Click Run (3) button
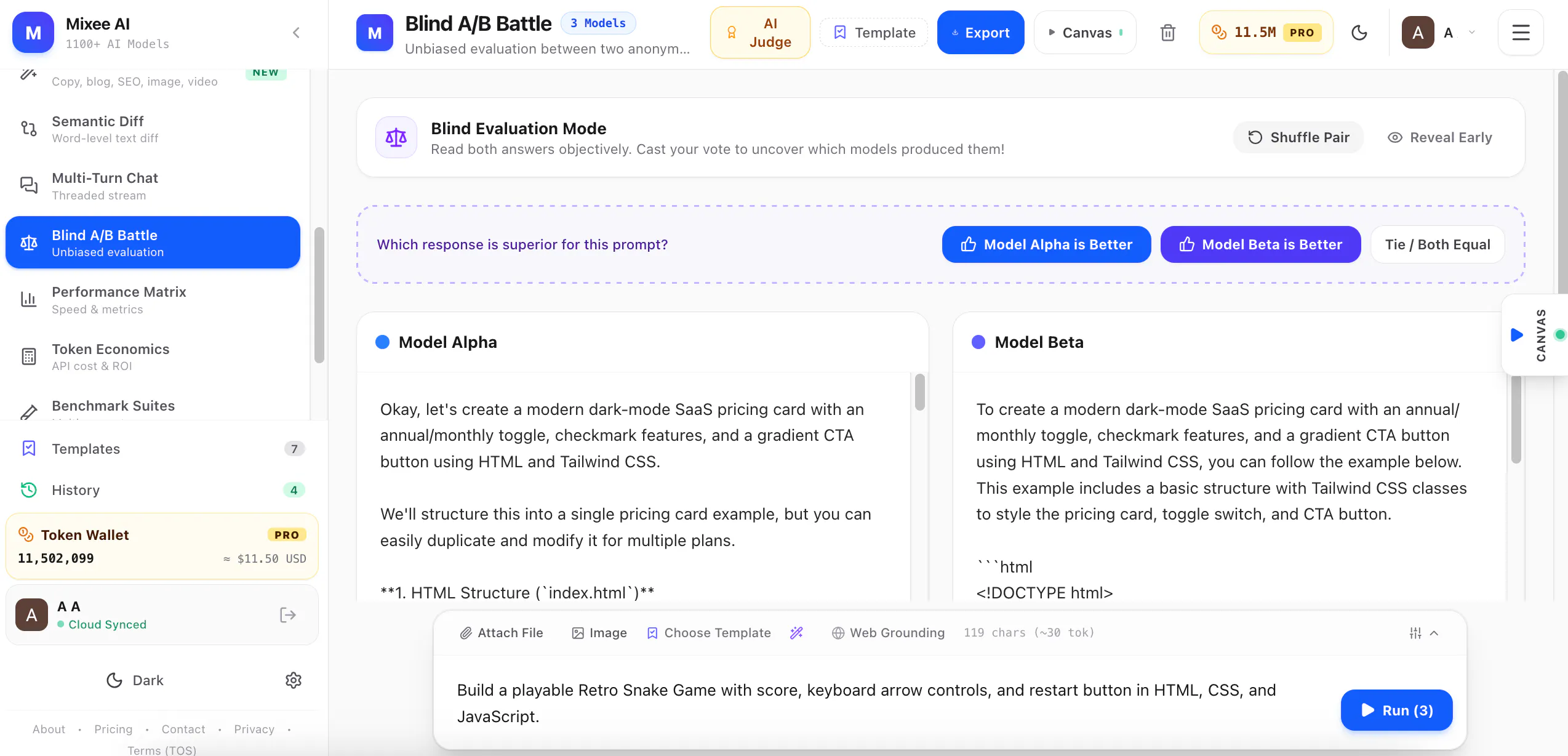Image resolution: width=1568 pixels, height=756 pixels. [x=1397, y=710]
